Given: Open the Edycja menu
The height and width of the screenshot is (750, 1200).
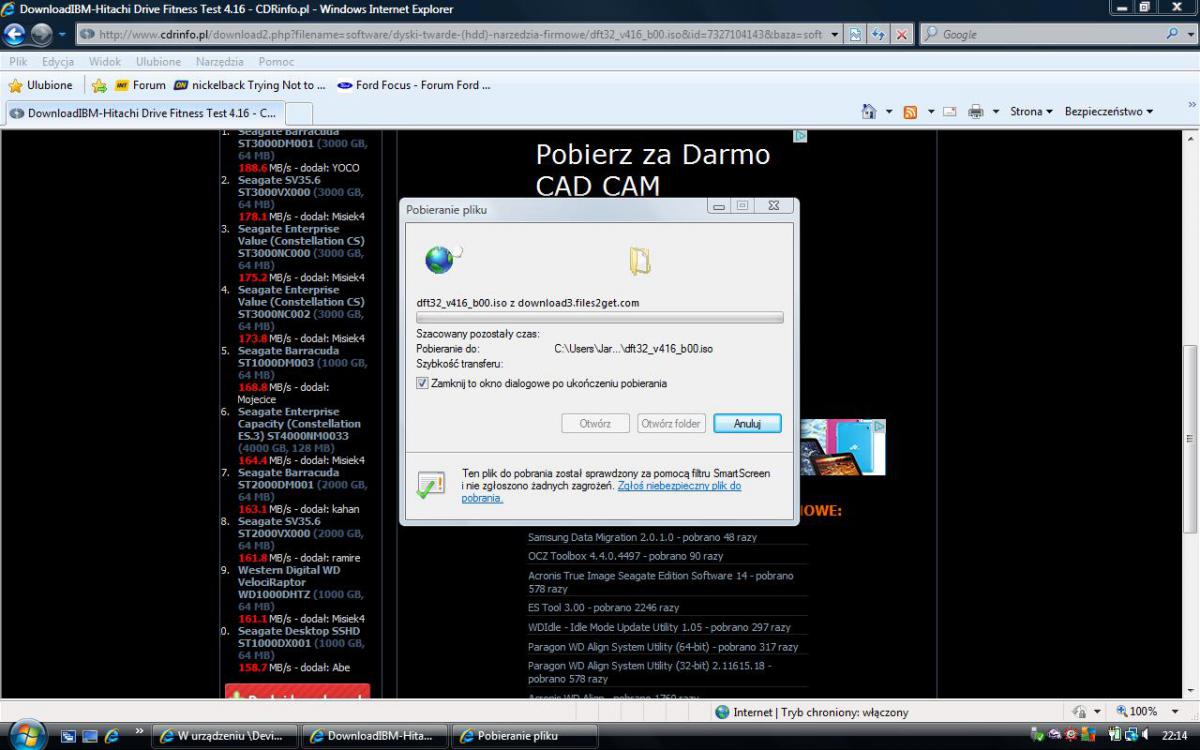Looking at the screenshot, I should [x=58, y=61].
